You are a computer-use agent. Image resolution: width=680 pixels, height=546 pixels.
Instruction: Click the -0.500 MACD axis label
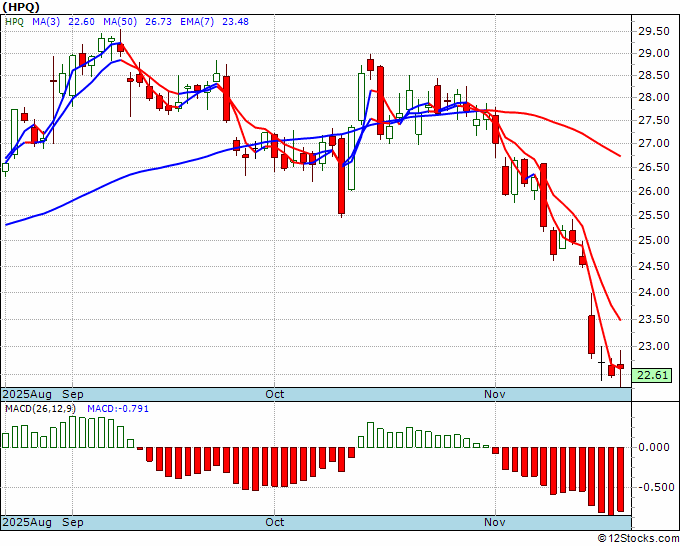(654, 487)
